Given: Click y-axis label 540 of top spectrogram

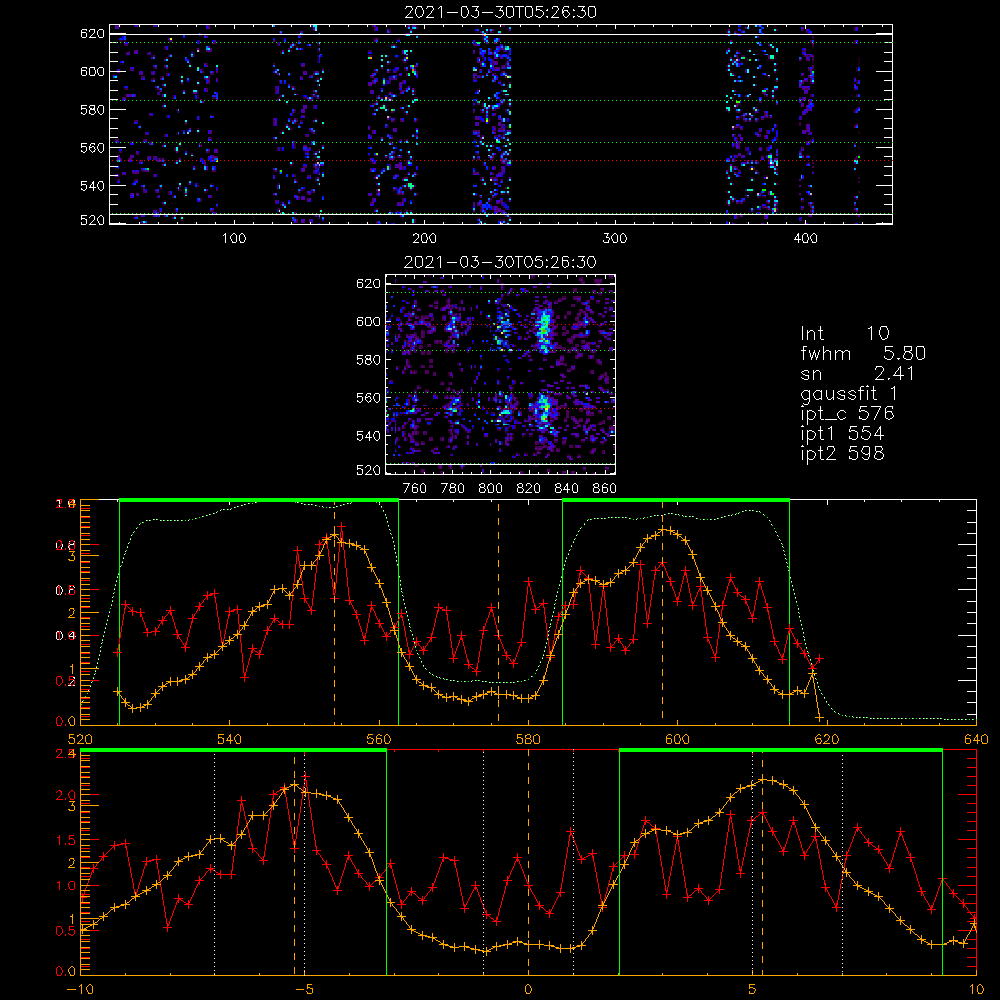Looking at the screenshot, I should point(92,186).
